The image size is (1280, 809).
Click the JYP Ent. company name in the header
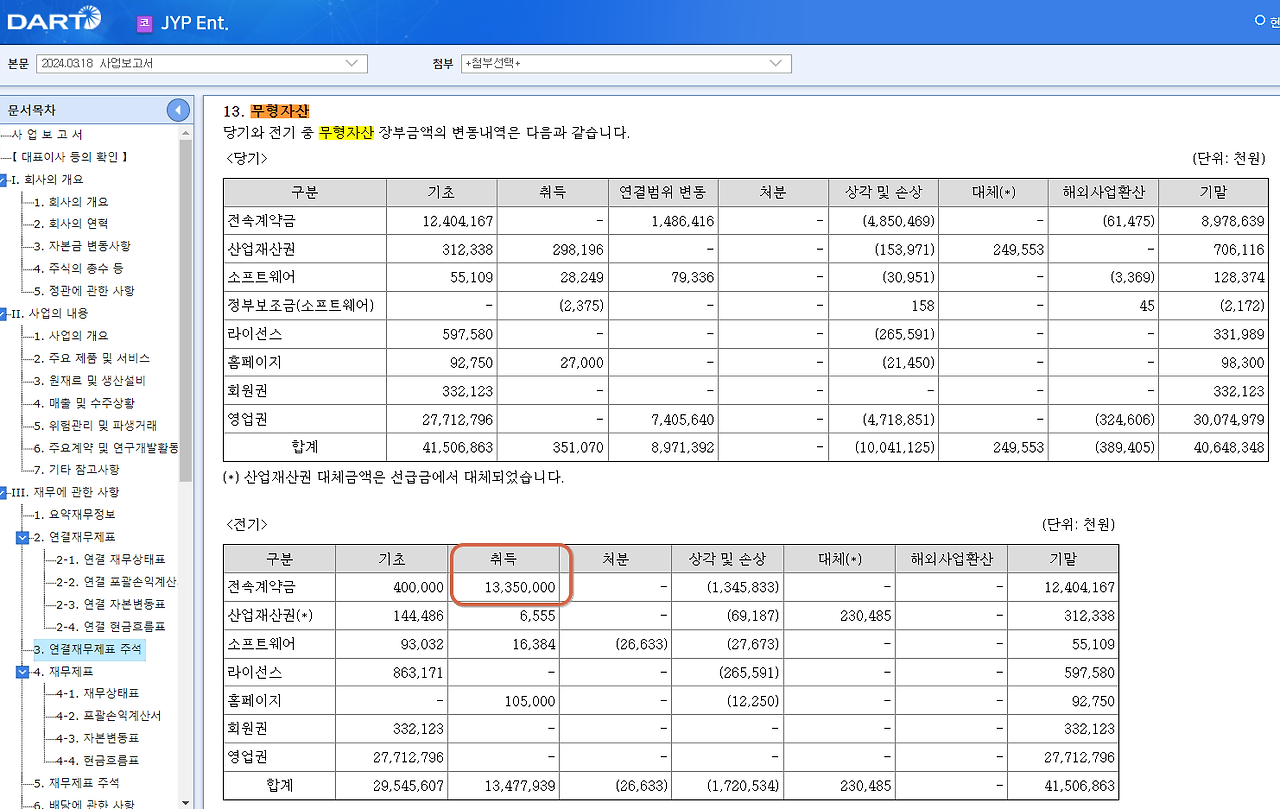(x=195, y=22)
